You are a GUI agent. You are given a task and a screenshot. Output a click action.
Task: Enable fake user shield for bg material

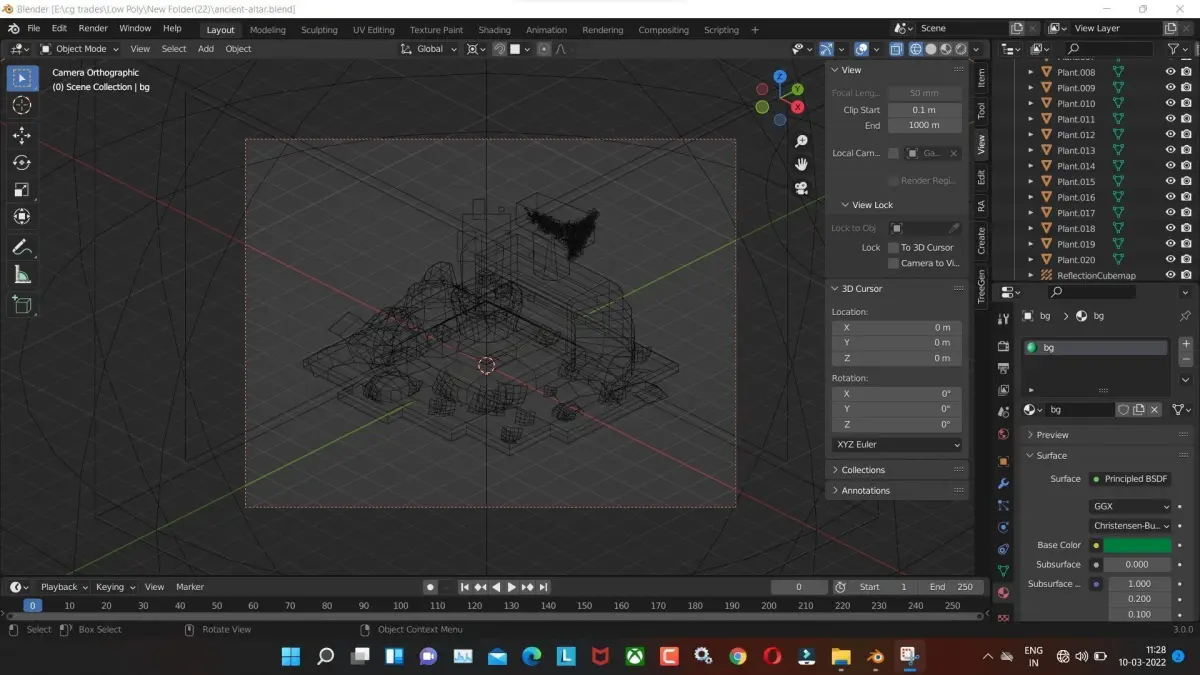point(1123,410)
